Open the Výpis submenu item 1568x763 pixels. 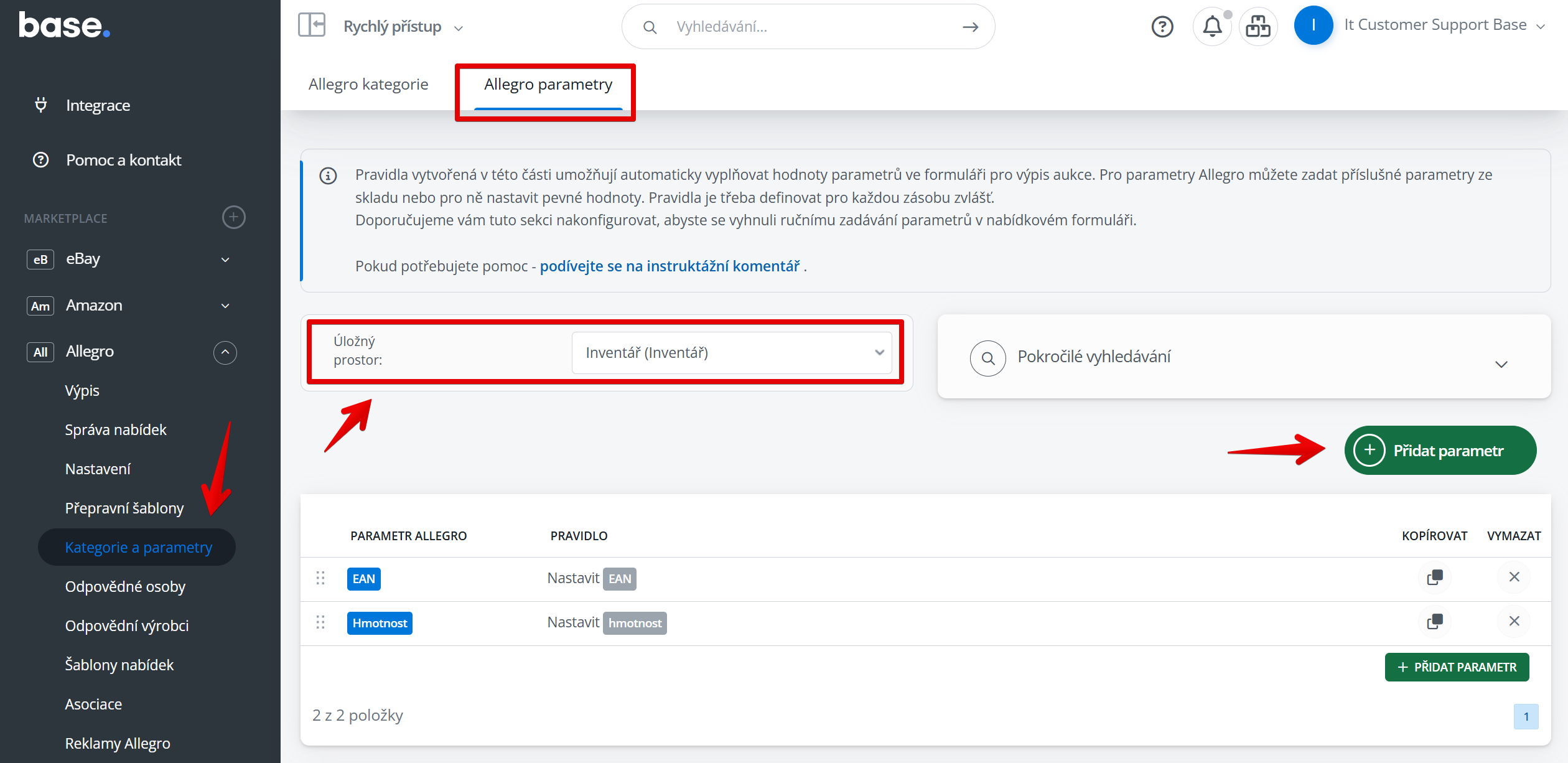(82, 391)
